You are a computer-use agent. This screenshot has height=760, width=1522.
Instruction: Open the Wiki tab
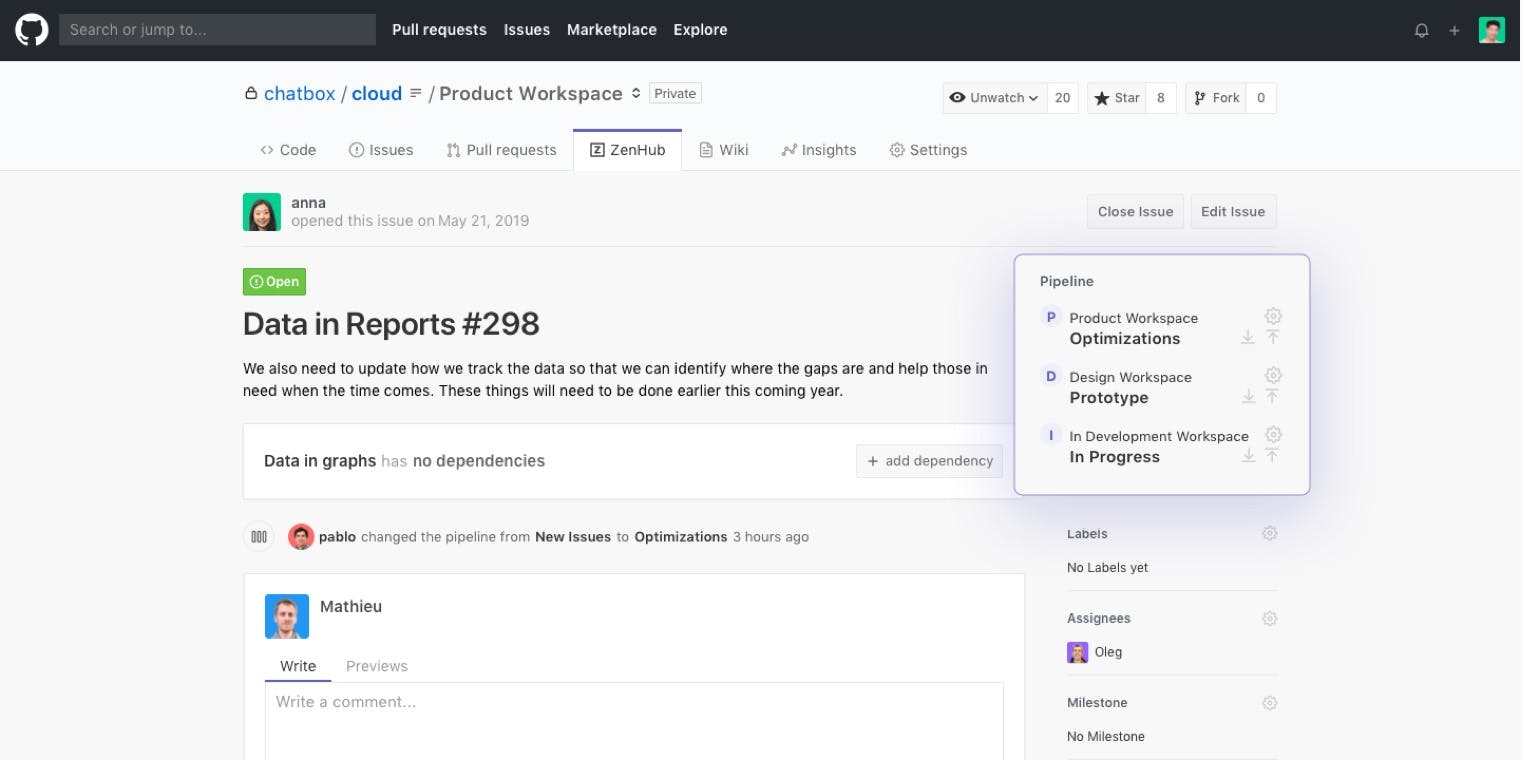click(723, 150)
